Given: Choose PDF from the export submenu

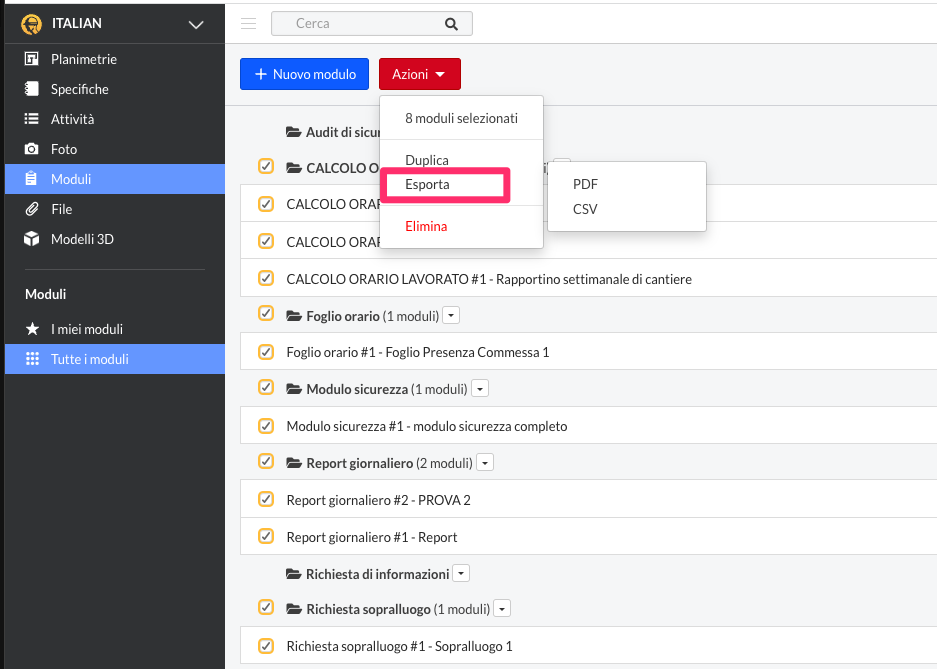Looking at the screenshot, I should pos(585,184).
